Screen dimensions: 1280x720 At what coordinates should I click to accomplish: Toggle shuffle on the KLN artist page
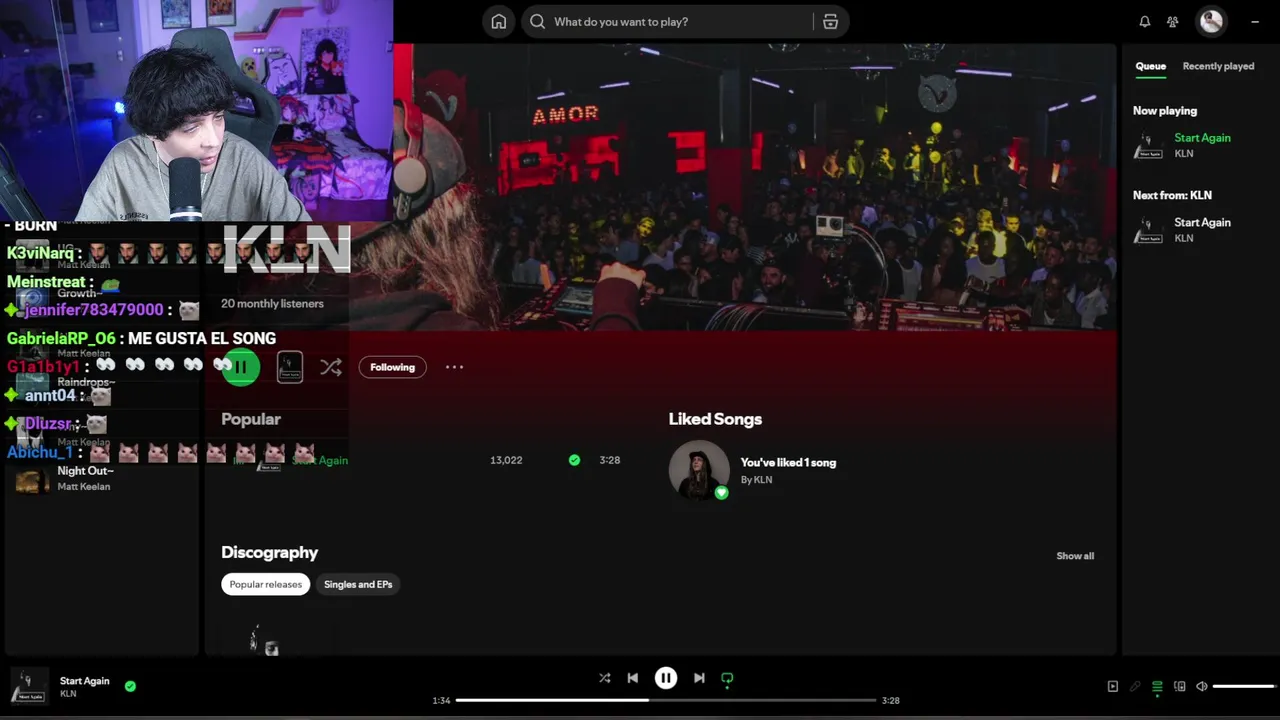point(331,367)
